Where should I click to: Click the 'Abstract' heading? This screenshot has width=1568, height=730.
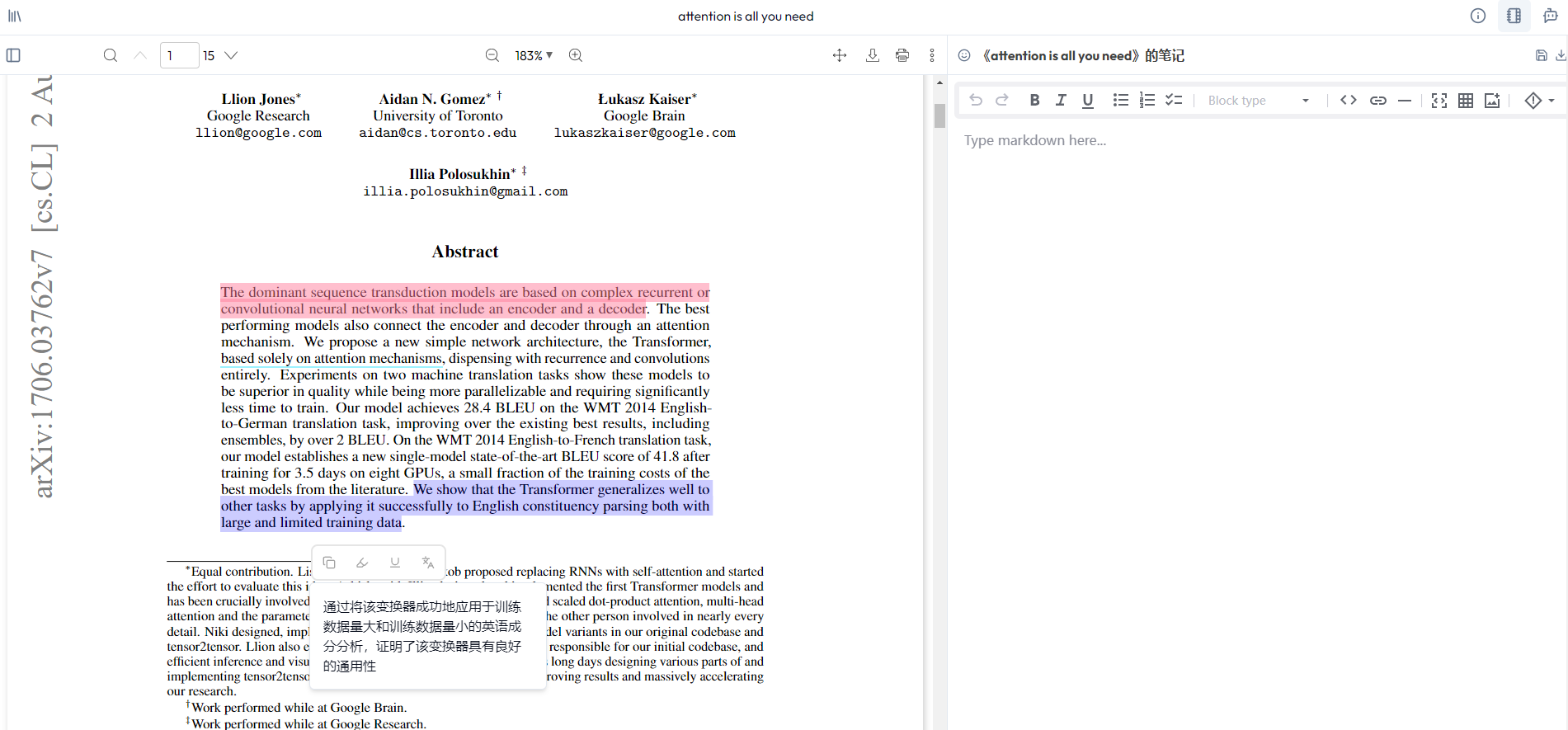(x=465, y=252)
